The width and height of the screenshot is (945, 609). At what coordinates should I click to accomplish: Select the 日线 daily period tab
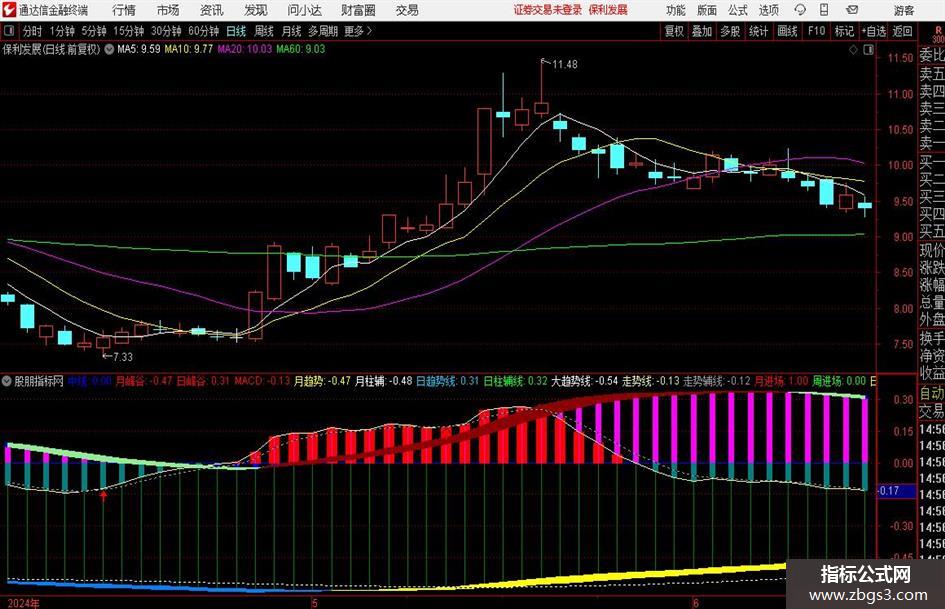tap(236, 31)
